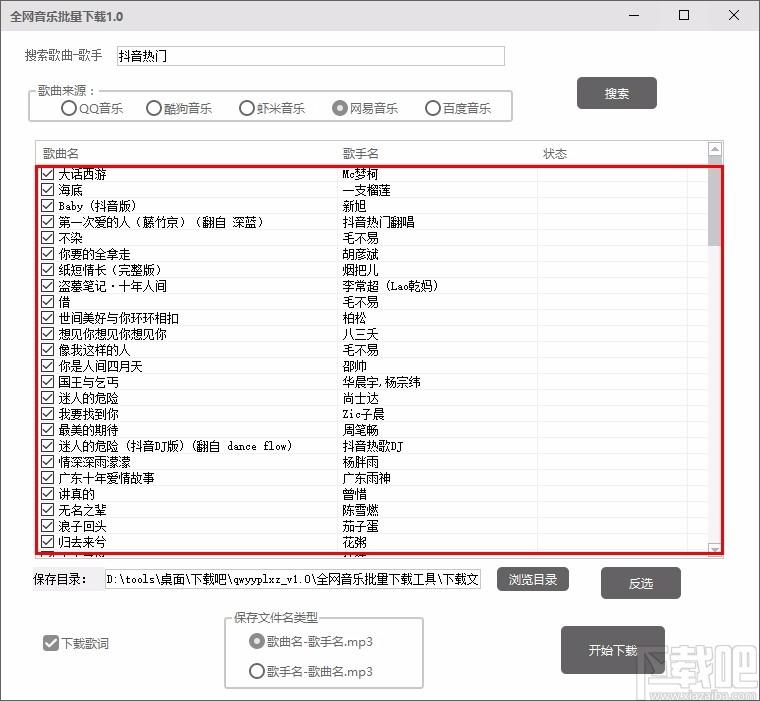Uncheck the song 归去来兮

tap(48, 542)
